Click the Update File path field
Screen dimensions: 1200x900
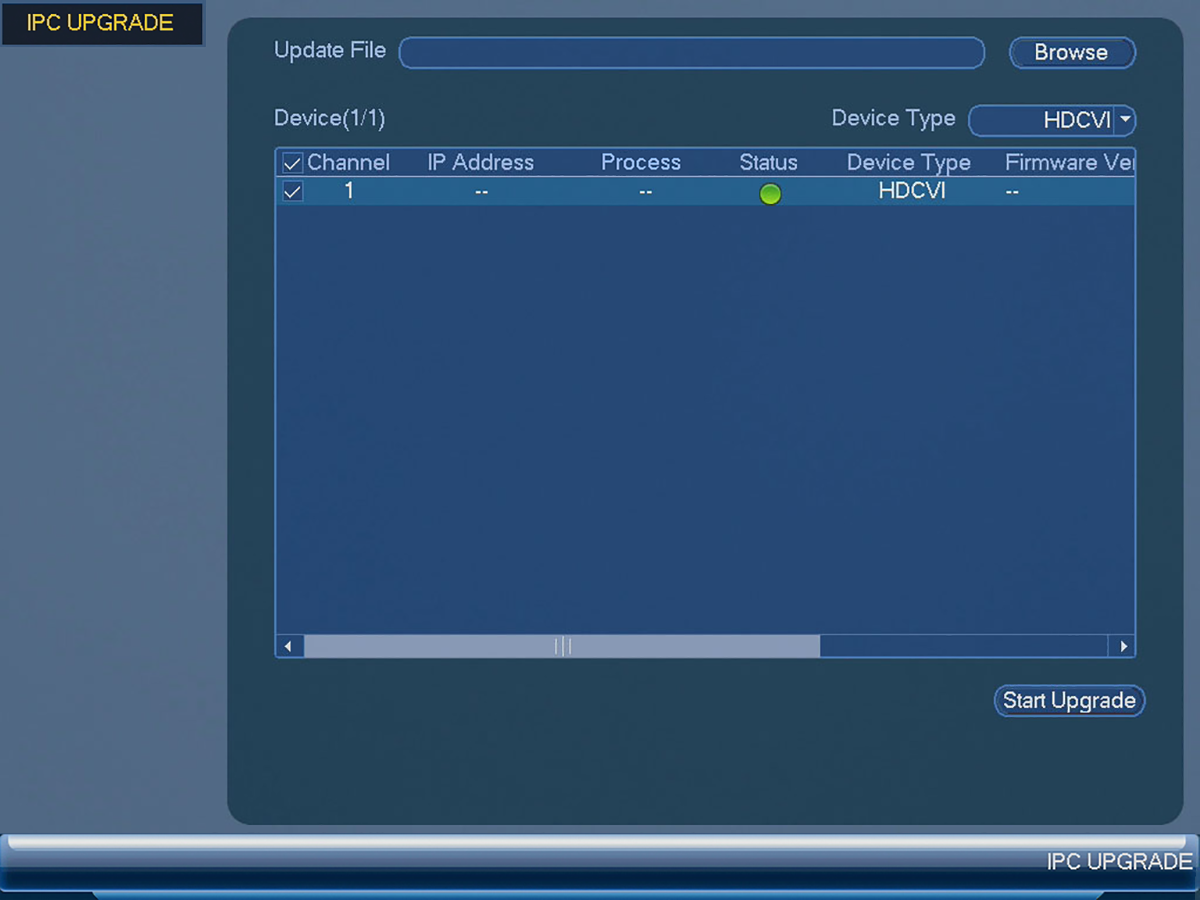coord(692,53)
